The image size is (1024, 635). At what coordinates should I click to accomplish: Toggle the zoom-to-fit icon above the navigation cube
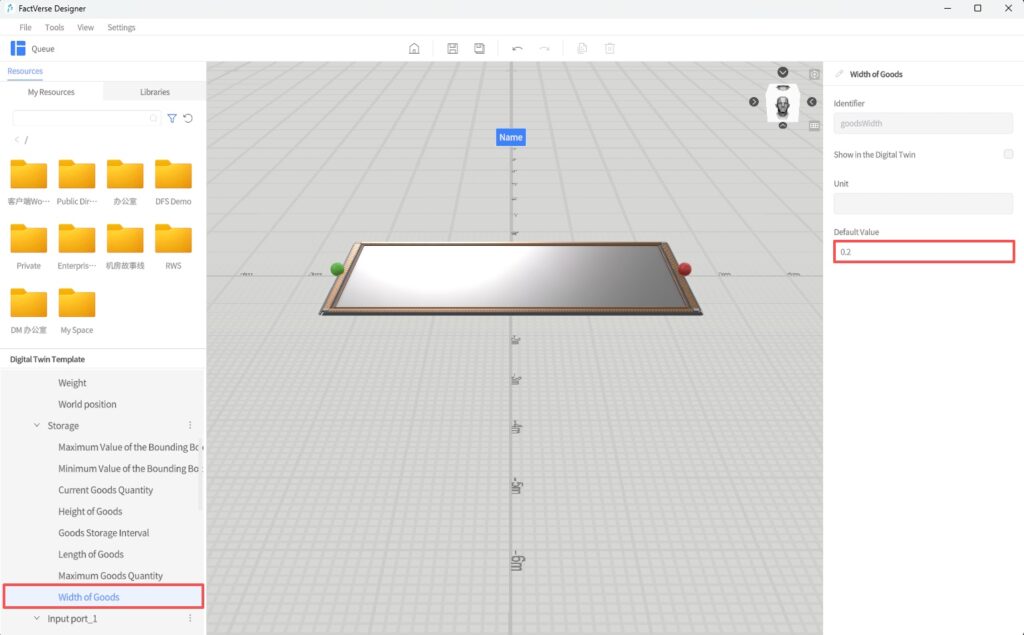[813, 74]
